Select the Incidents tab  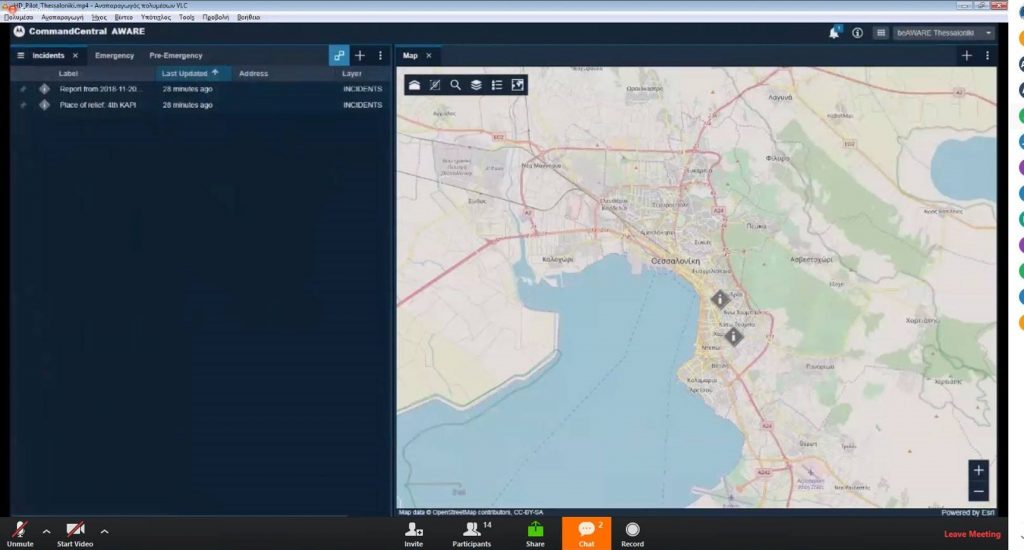48,56
